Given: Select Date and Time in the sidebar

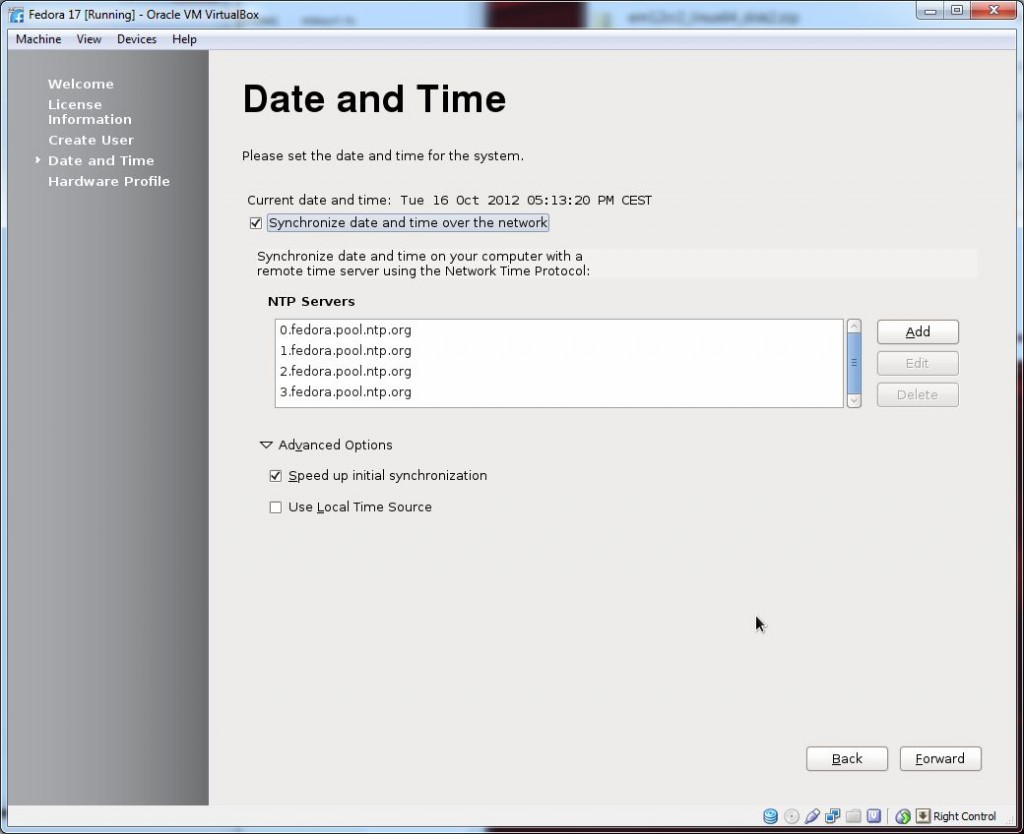Looking at the screenshot, I should 101,161.
